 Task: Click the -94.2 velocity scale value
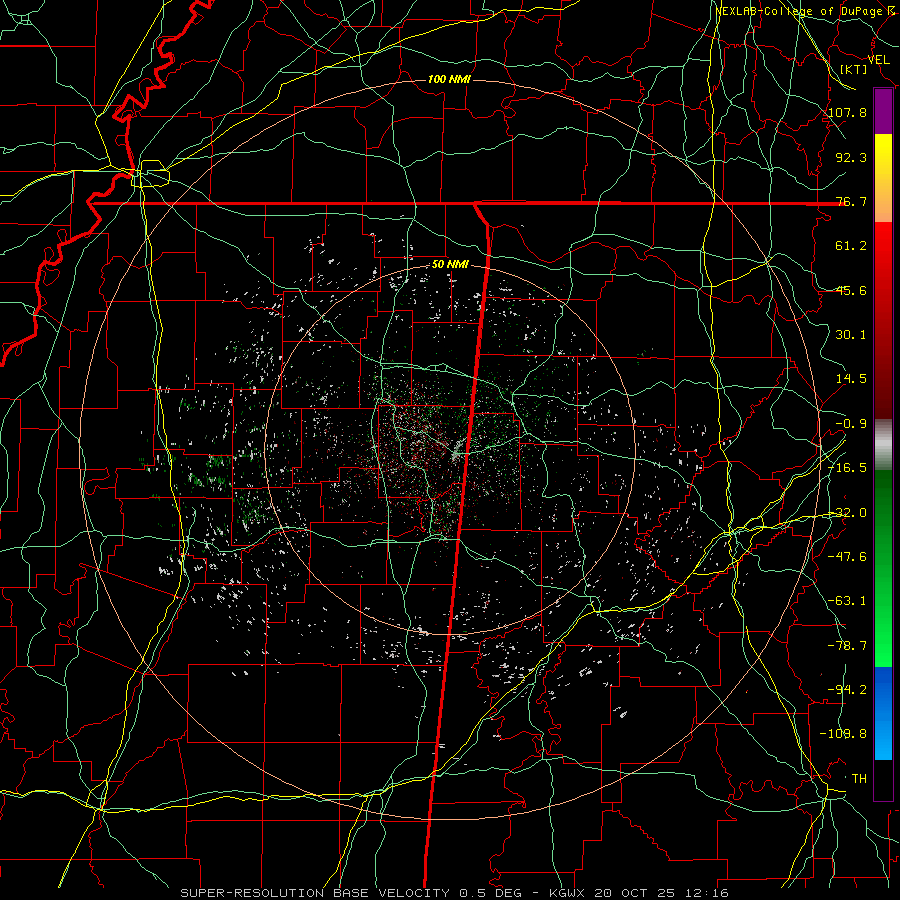[x=848, y=690]
